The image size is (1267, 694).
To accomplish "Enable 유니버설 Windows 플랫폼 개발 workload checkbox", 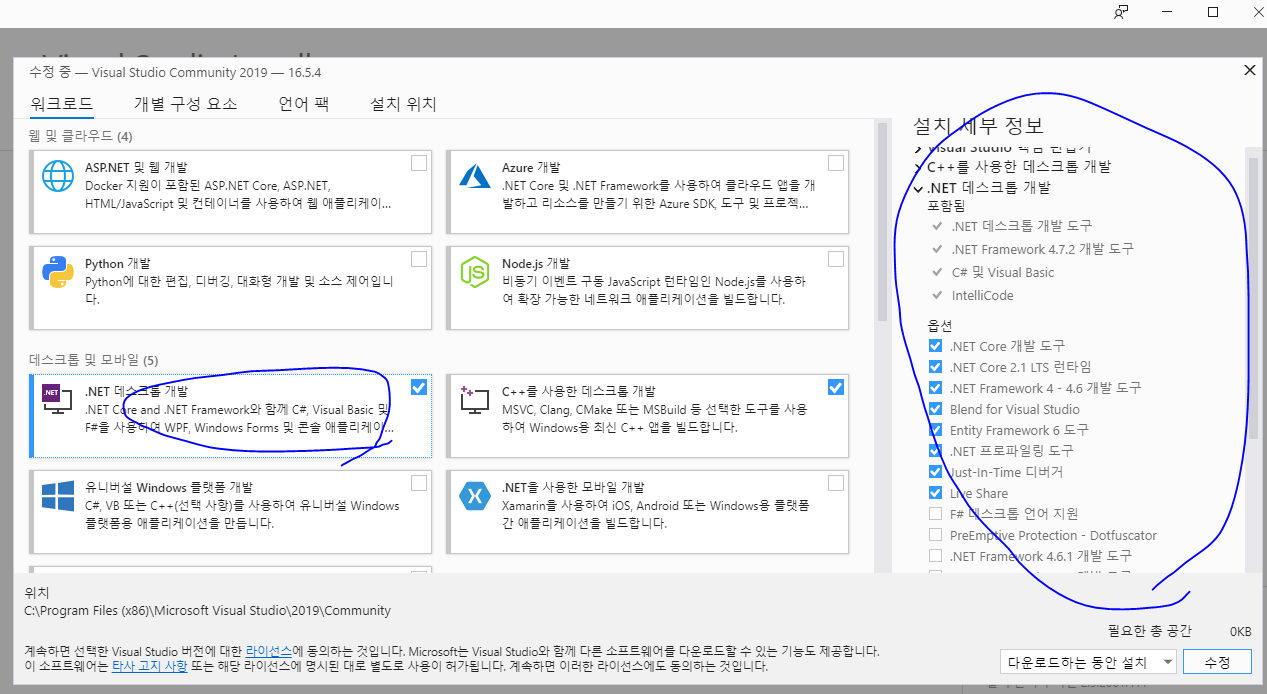I will point(419,483).
